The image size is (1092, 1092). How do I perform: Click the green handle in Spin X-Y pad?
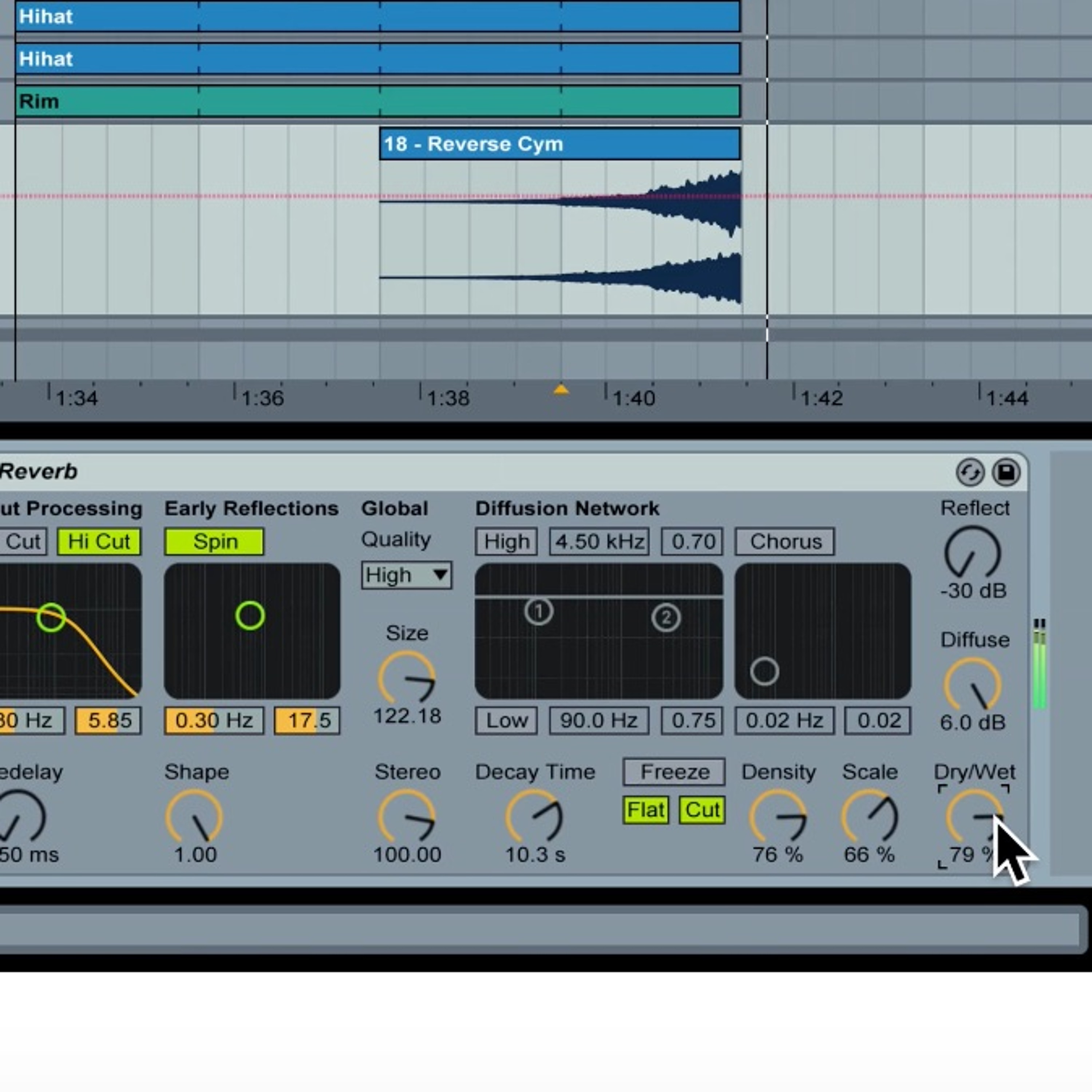[250, 616]
